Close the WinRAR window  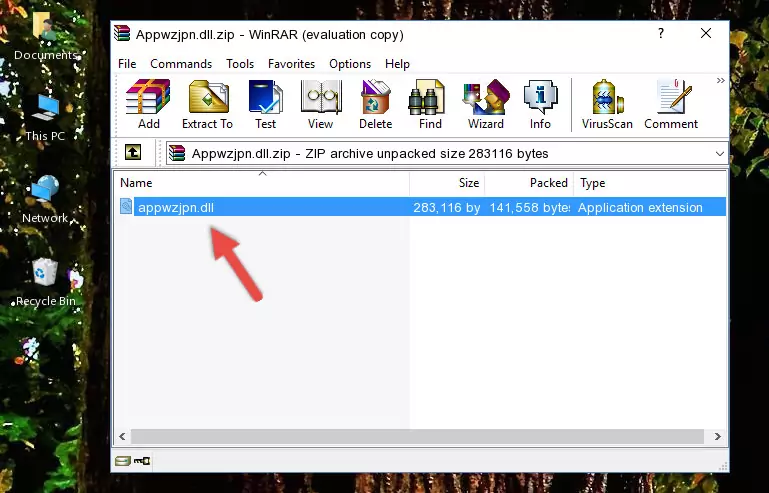706,33
